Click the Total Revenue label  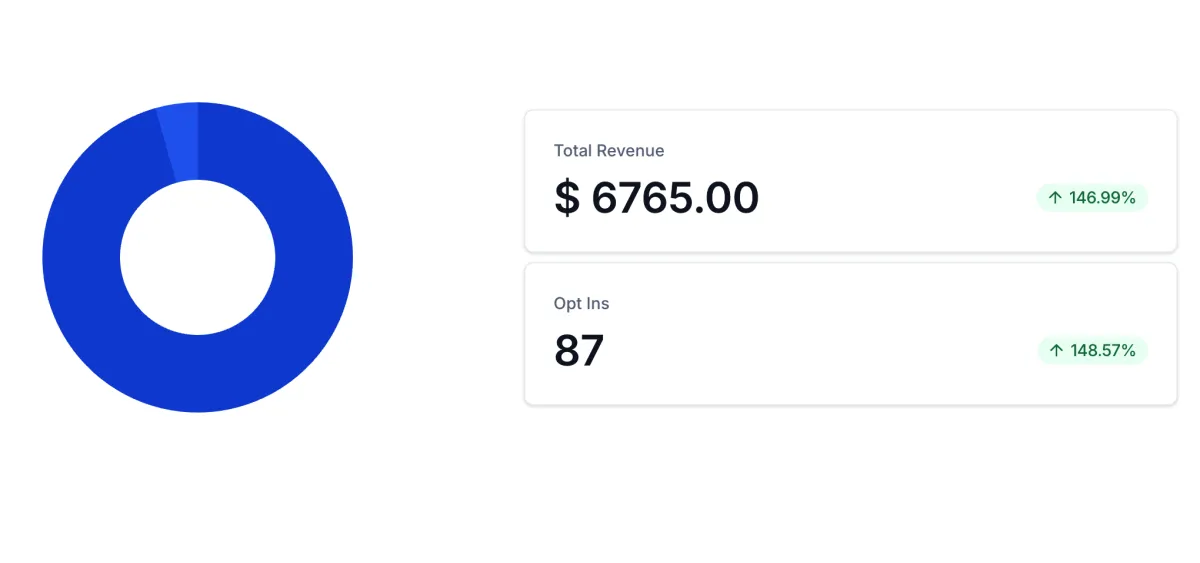click(x=609, y=151)
